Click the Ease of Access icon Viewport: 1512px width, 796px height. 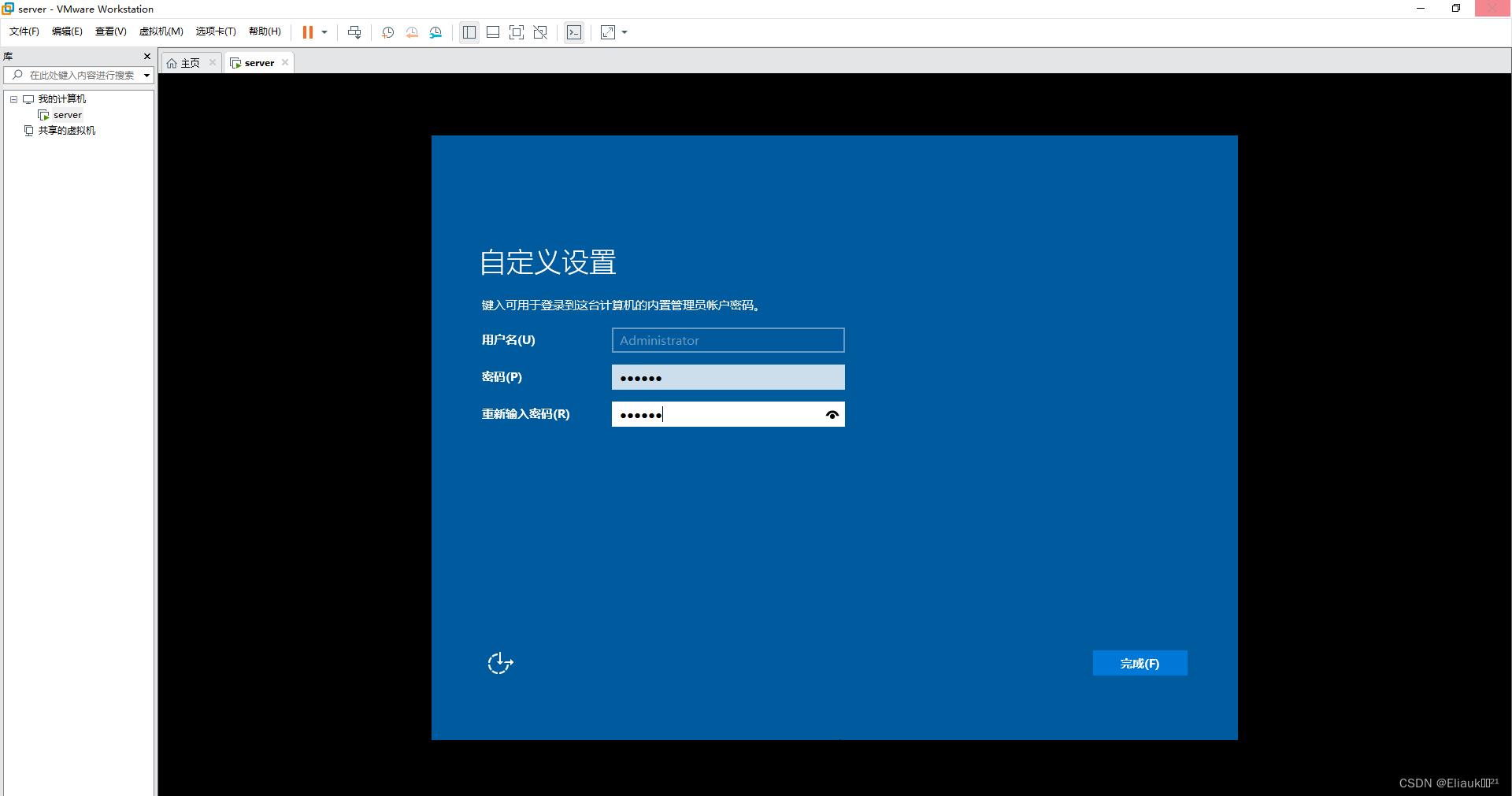click(500, 664)
